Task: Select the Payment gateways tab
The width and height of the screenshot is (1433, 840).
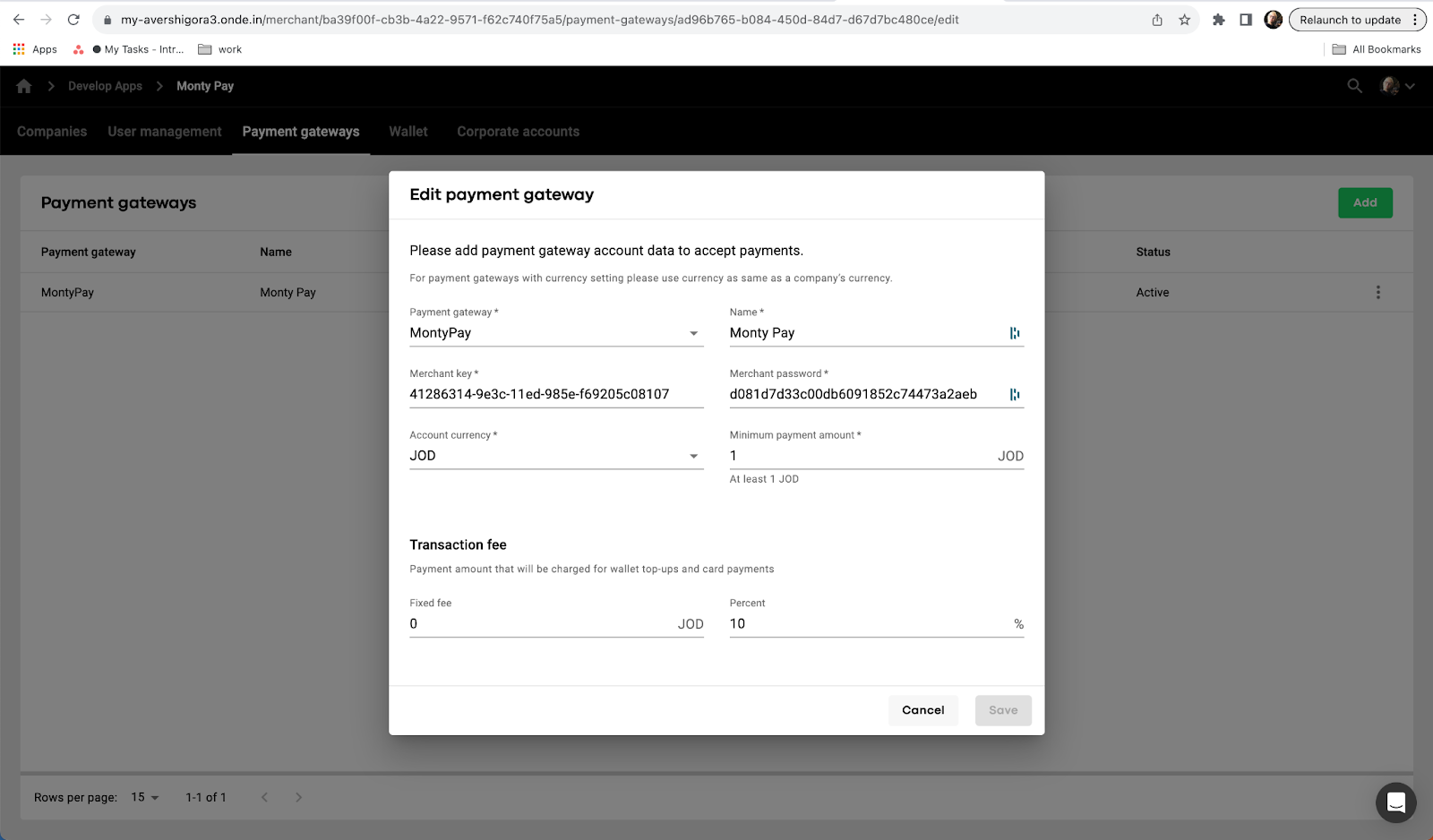Action: [x=301, y=132]
